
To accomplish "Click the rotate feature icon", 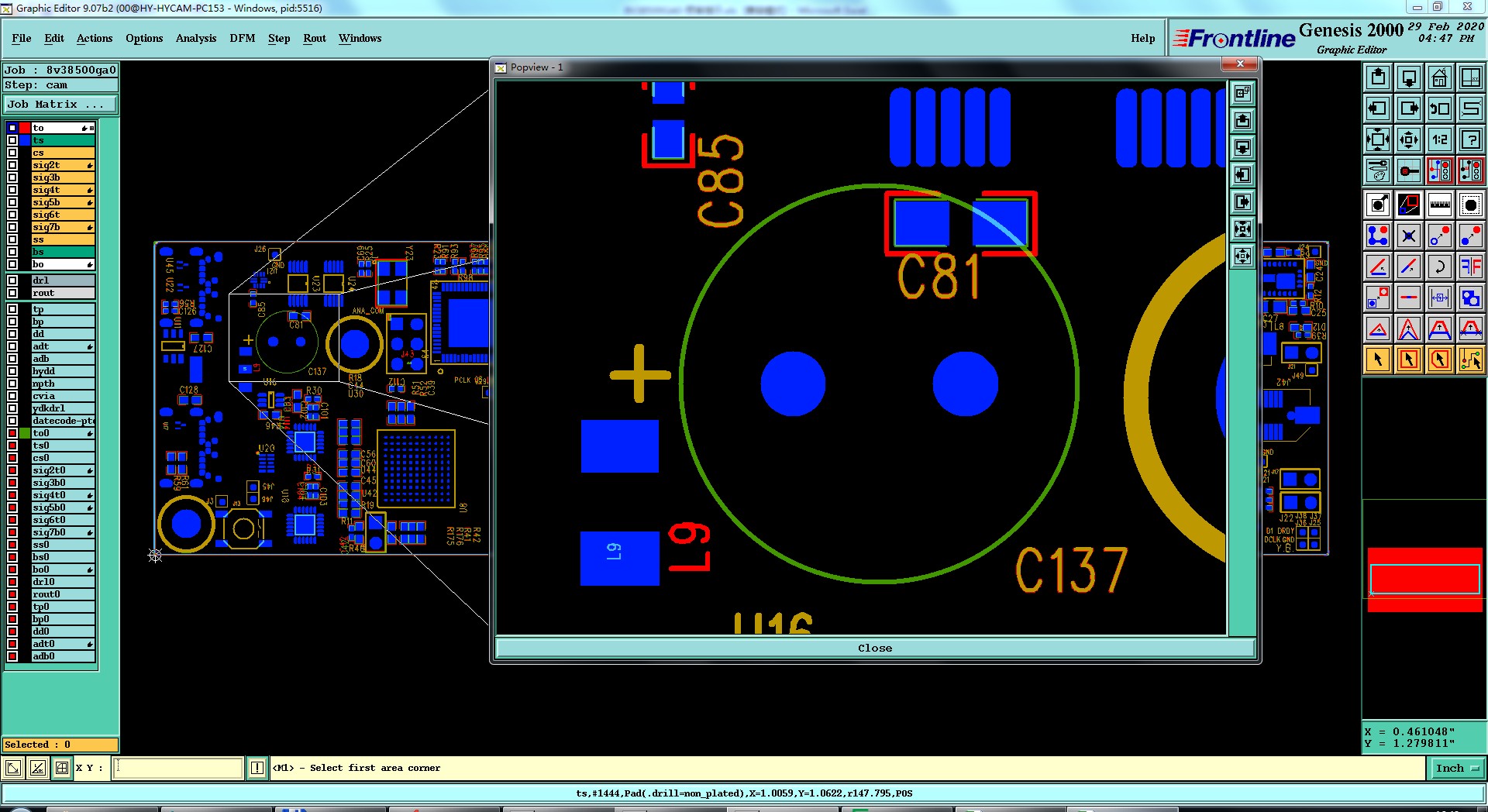I will pos(1440,267).
